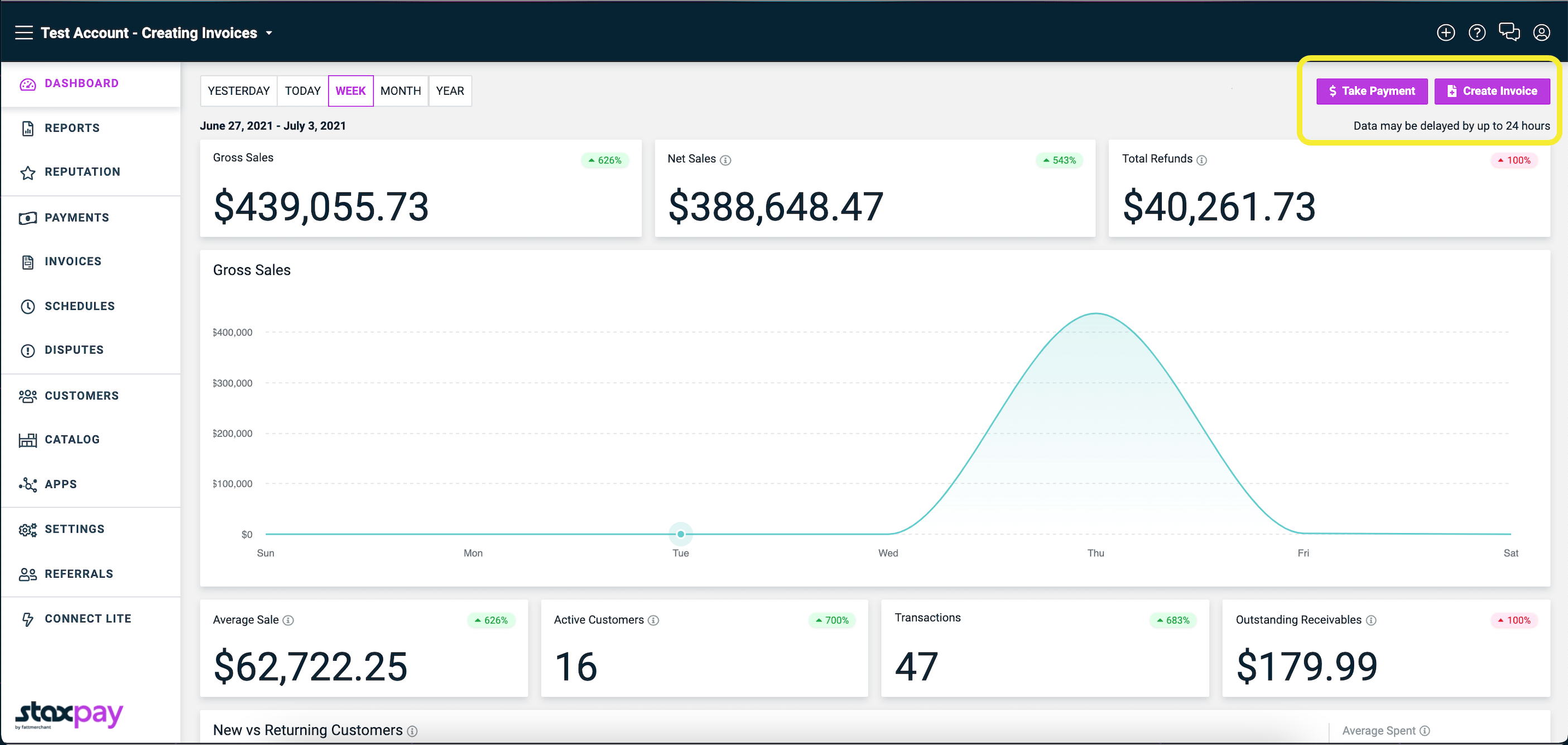Click the Create Invoice button
This screenshot has width=1568, height=745.
[1492, 91]
